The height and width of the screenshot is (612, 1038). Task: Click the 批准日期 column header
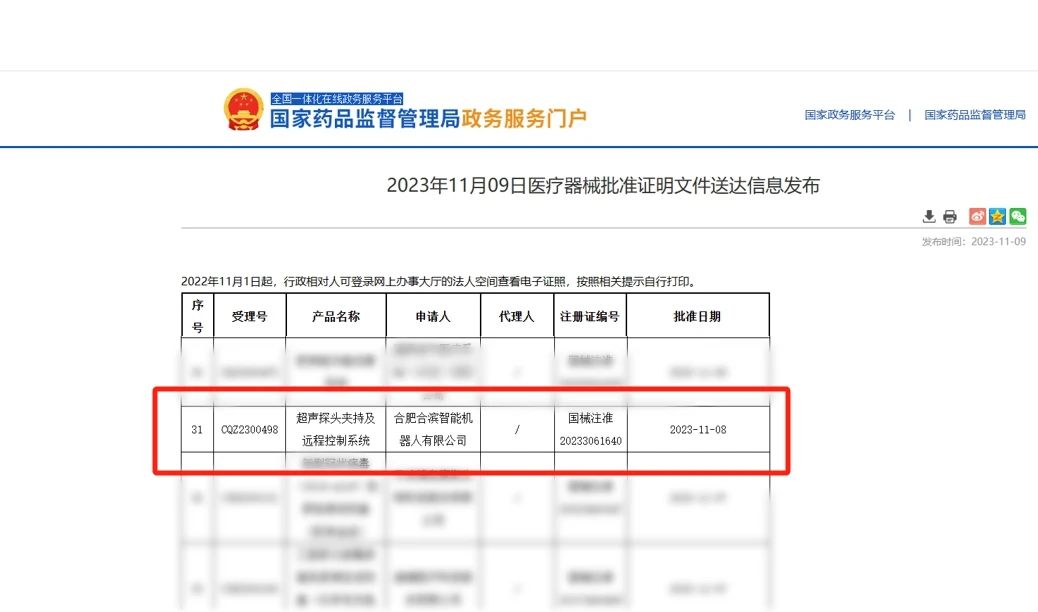click(697, 316)
